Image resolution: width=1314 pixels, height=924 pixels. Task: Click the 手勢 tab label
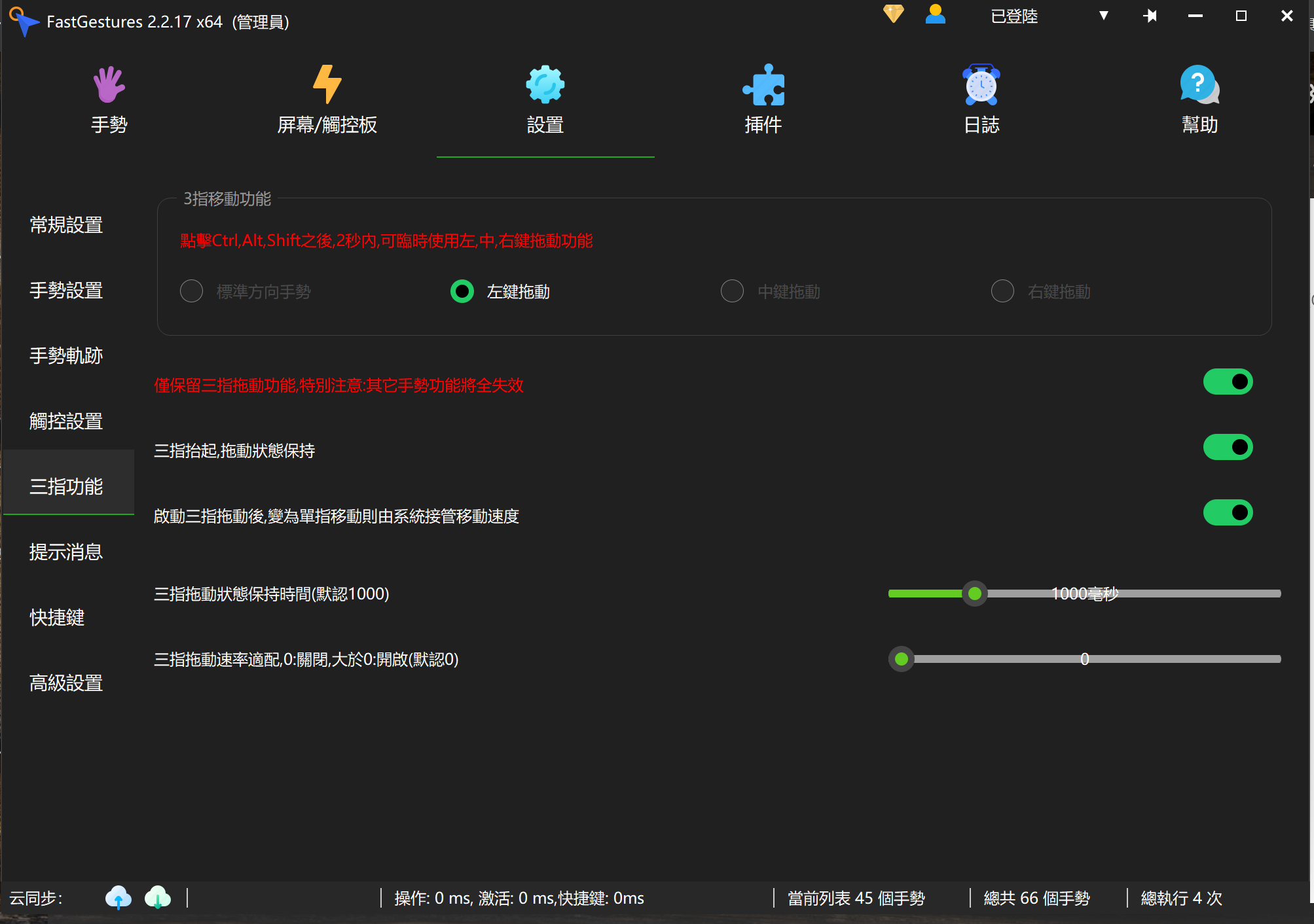(109, 125)
